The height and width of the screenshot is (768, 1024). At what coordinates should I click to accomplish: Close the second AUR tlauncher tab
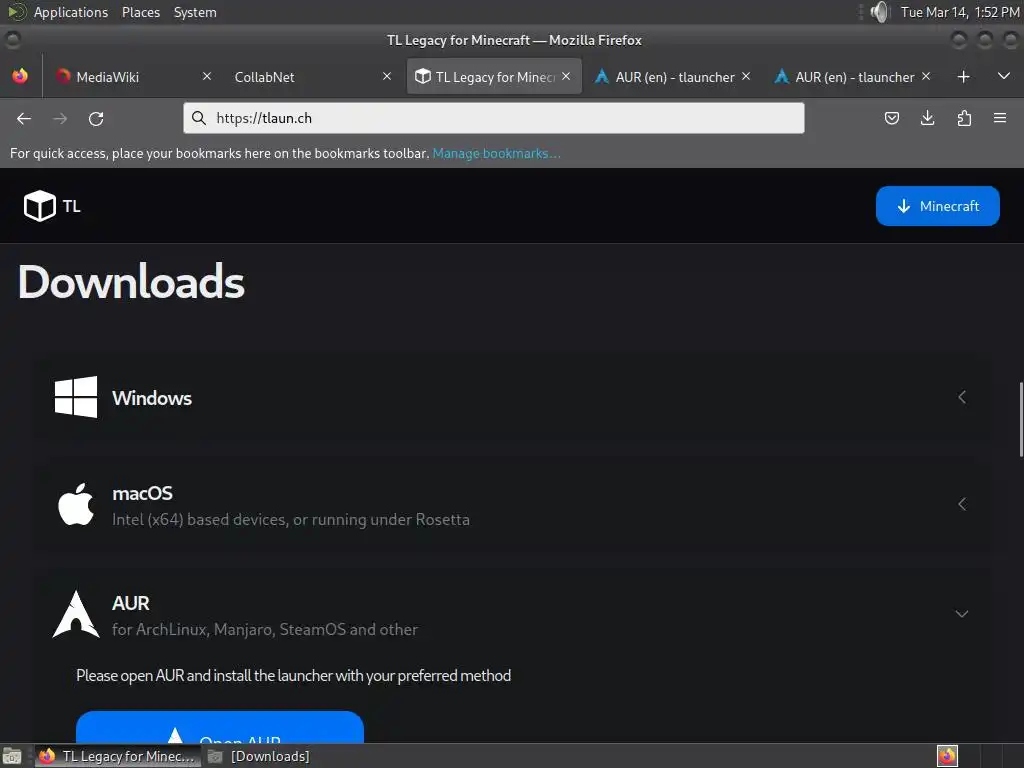[x=925, y=76]
